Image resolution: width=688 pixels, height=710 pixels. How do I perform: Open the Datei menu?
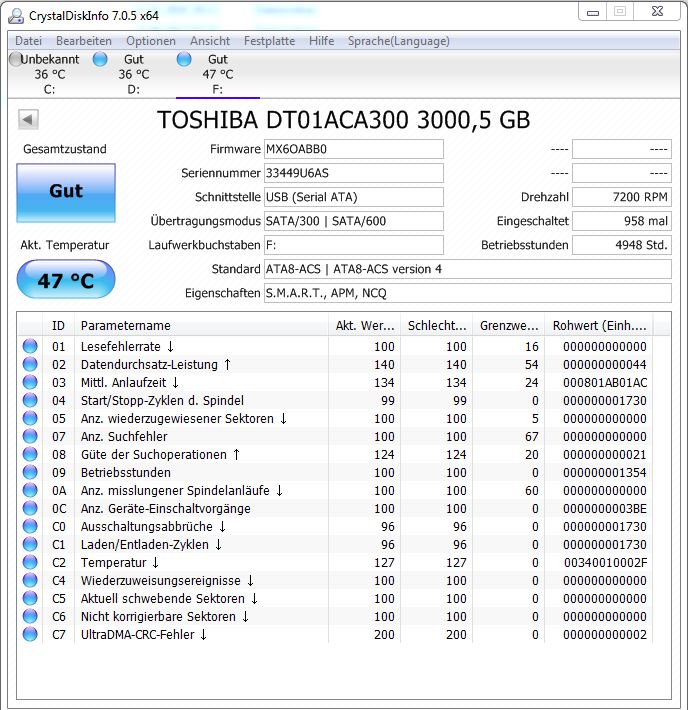click(29, 41)
